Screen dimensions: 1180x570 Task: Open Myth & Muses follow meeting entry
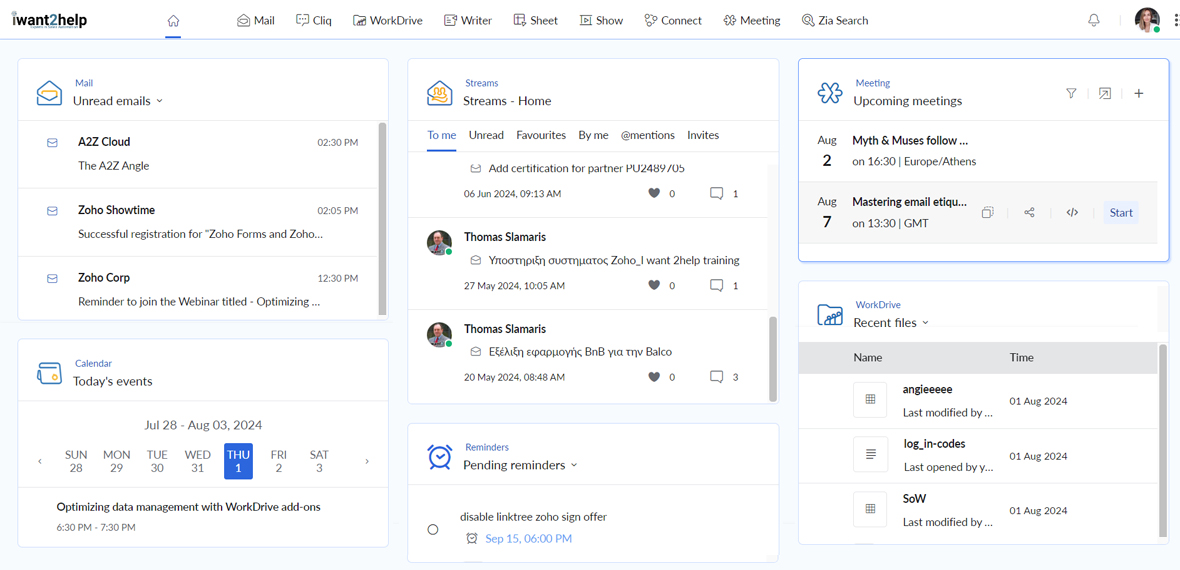pyautogui.click(x=977, y=151)
